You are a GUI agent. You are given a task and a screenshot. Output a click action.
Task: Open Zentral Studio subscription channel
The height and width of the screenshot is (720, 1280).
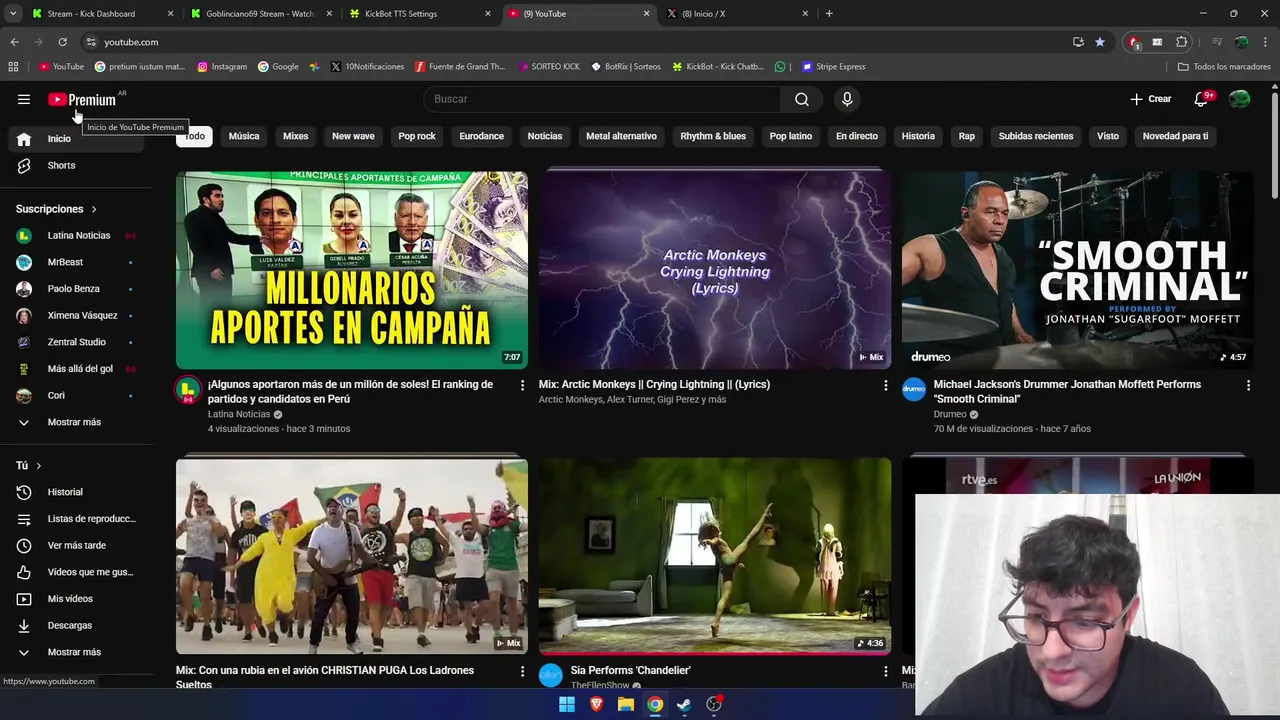[77, 342]
